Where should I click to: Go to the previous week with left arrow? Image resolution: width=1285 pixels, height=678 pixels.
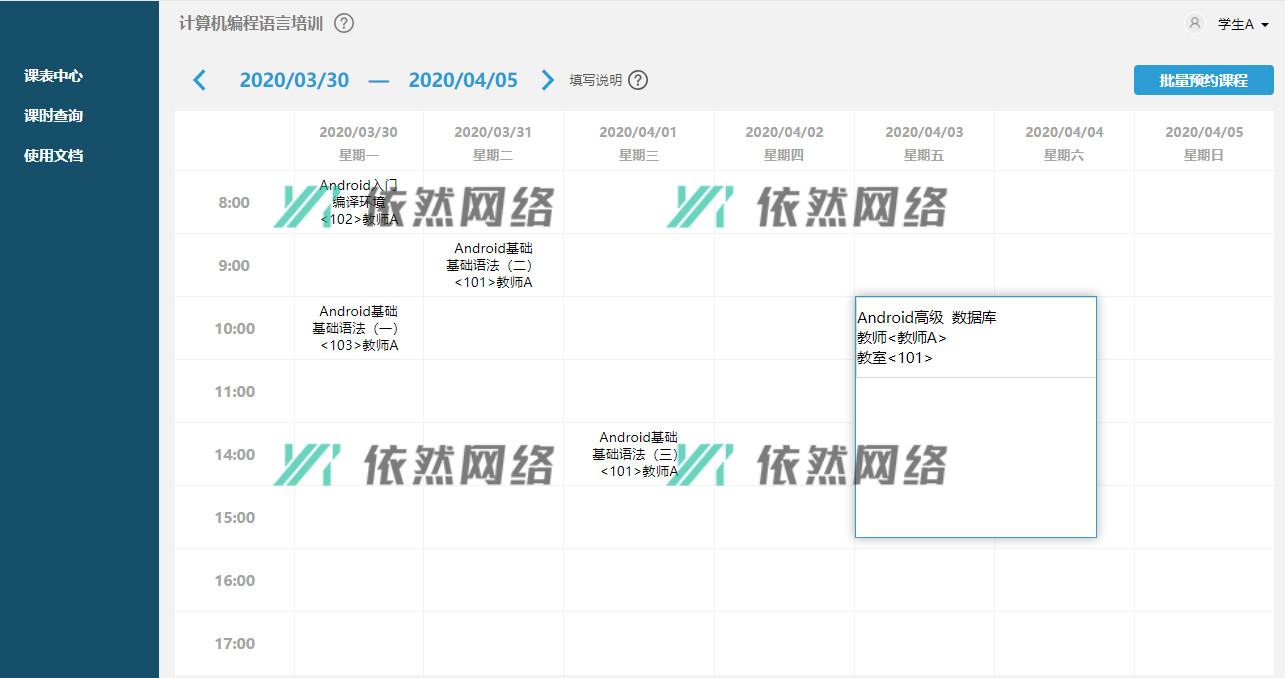pyautogui.click(x=199, y=80)
